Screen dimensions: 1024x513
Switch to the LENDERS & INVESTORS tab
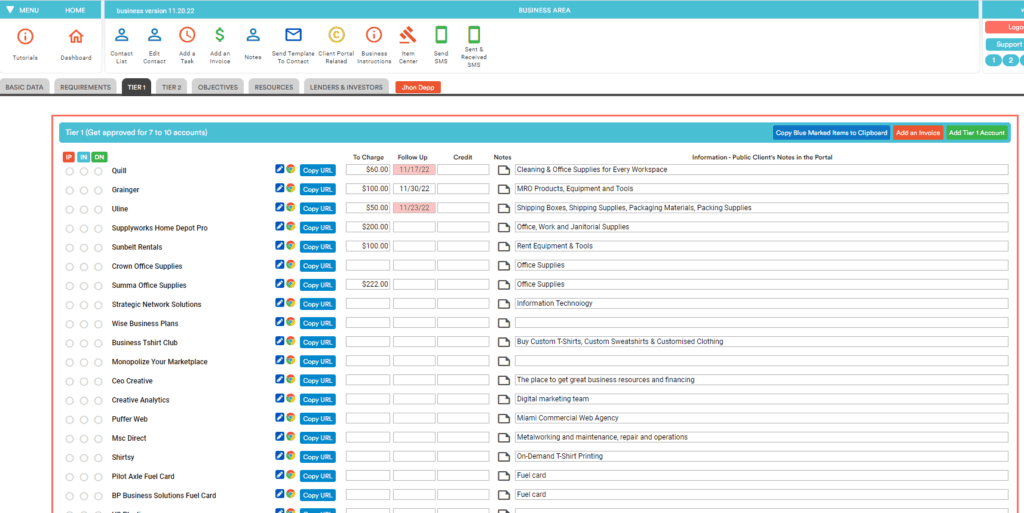(x=346, y=87)
